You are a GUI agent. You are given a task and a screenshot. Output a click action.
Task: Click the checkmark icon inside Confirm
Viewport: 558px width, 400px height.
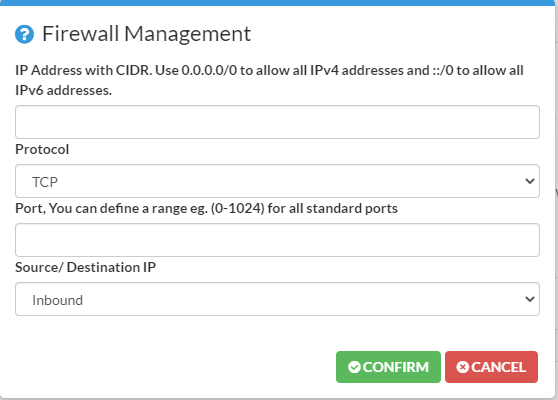(354, 367)
